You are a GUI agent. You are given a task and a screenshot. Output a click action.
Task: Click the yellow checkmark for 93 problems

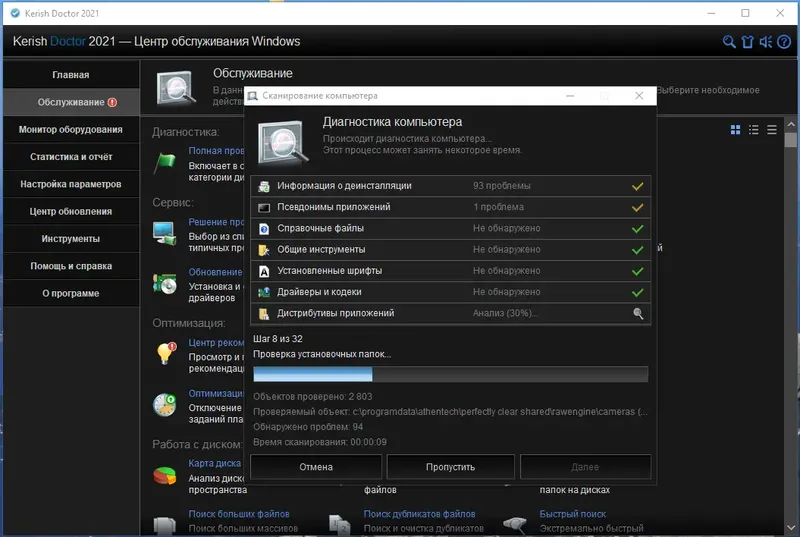tap(638, 186)
